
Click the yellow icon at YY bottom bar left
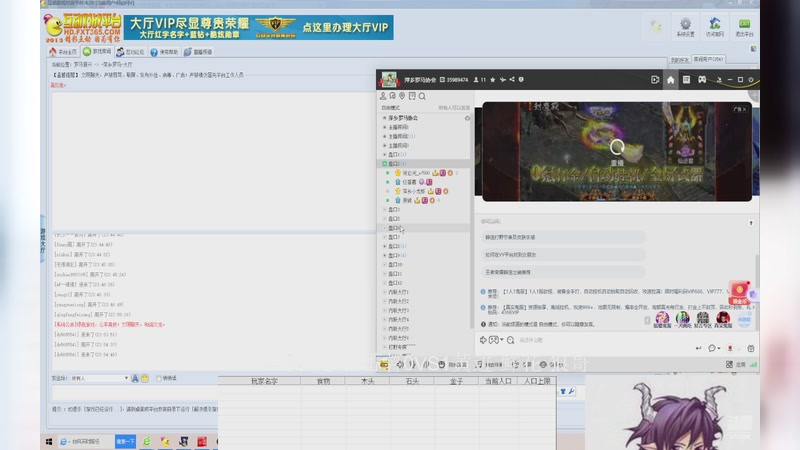click(384, 364)
